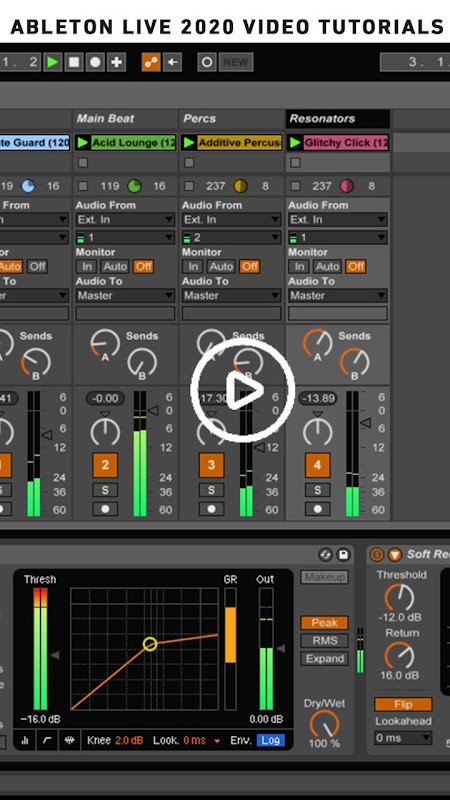This screenshot has width=450, height=800.
Task: Open Main Beat Audio To Master dropdown
Action: pyautogui.click(x=126, y=295)
